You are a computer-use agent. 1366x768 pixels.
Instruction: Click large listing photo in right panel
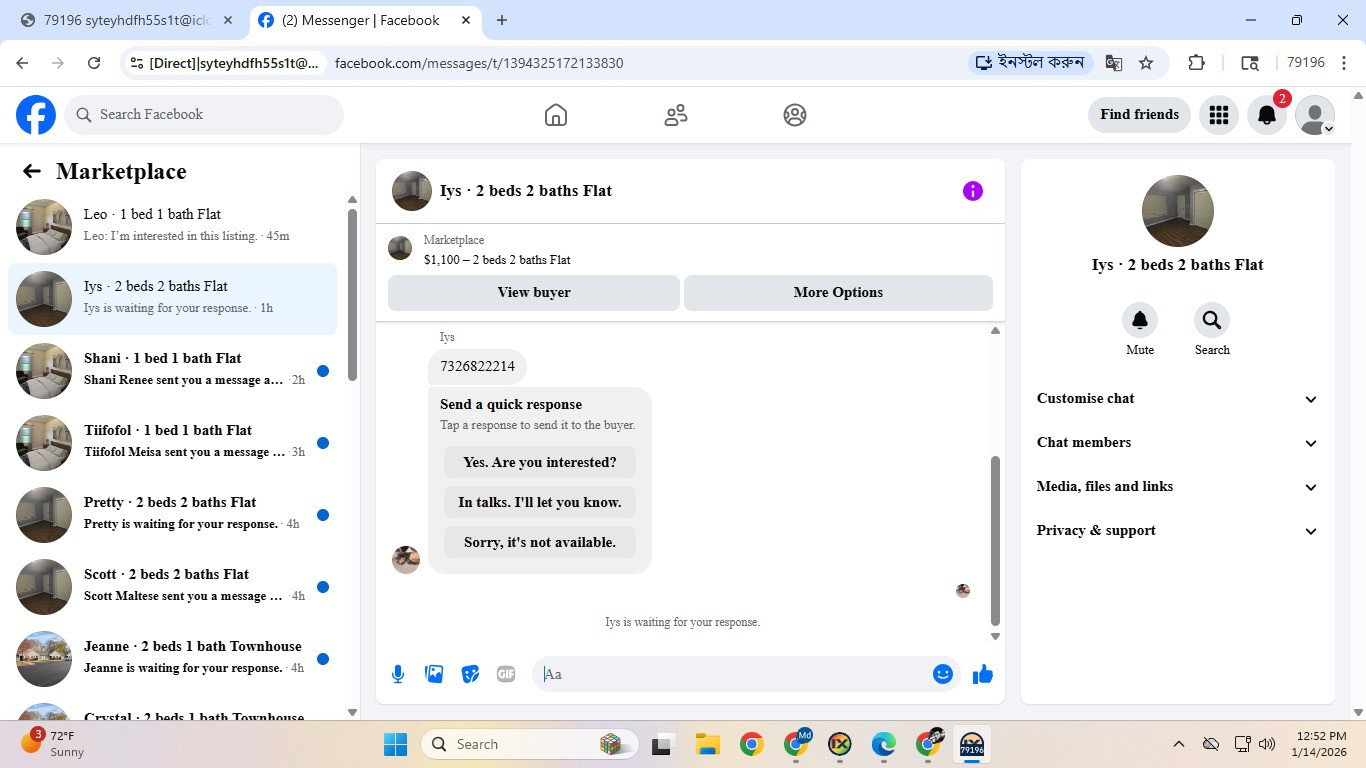1178,211
